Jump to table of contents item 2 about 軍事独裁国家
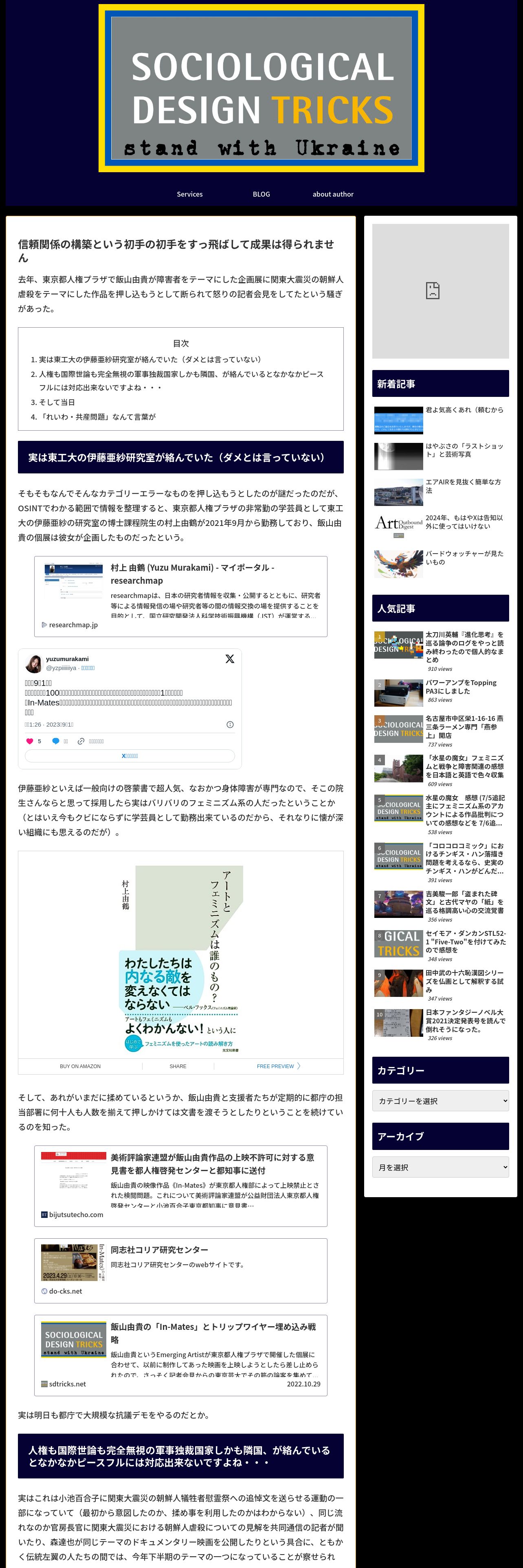This screenshot has height=1568, width=523. pos(181,381)
